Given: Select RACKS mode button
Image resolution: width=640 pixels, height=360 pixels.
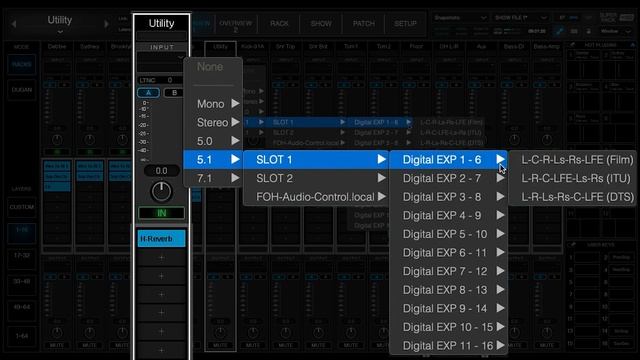Looking at the screenshot, I should point(22,64).
